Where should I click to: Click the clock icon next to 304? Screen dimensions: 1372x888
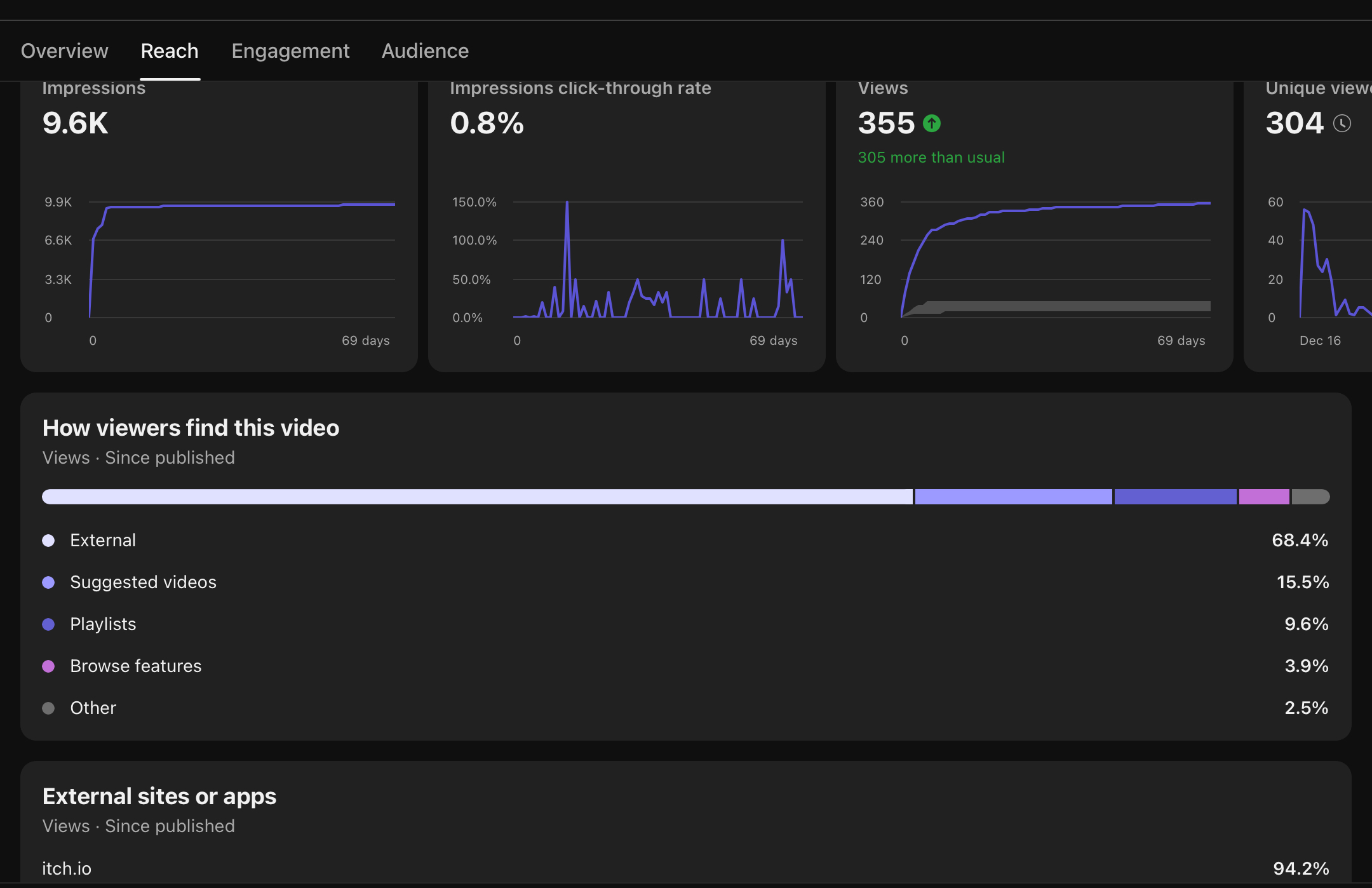pyautogui.click(x=1342, y=123)
